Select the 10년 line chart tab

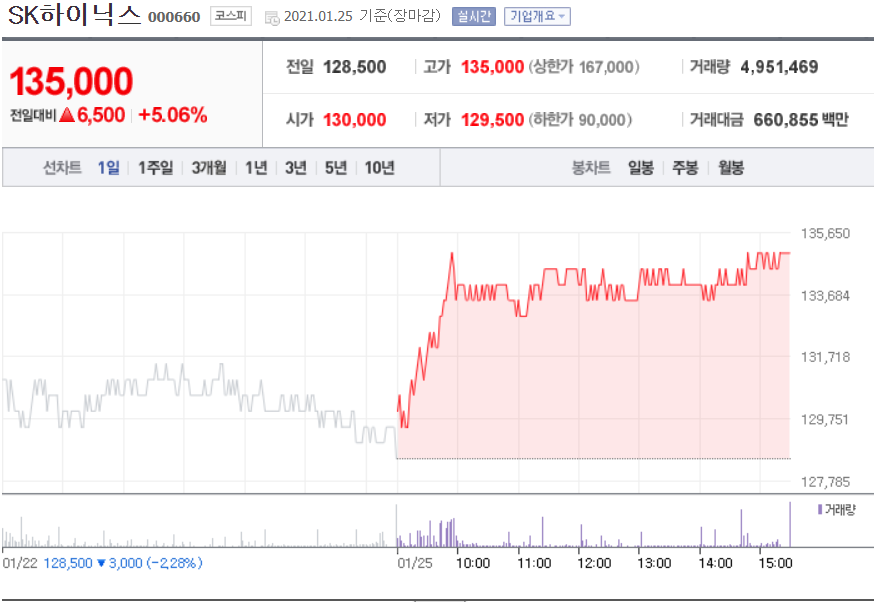click(x=380, y=167)
